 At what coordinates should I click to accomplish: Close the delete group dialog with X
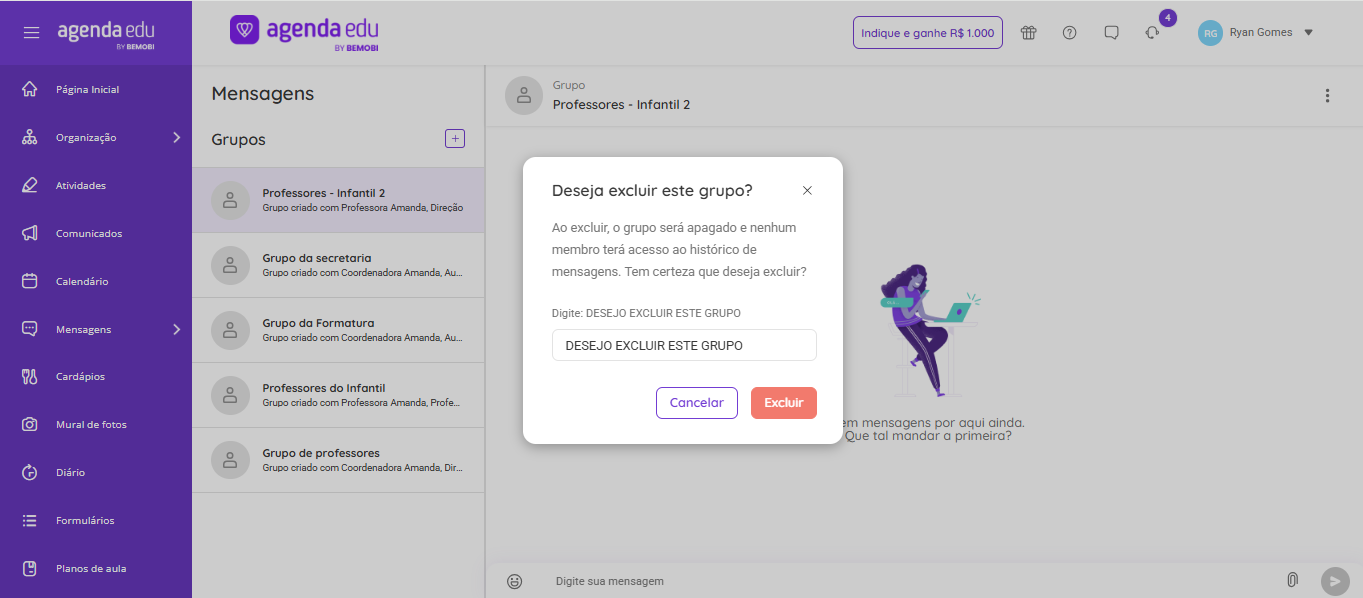tap(807, 190)
